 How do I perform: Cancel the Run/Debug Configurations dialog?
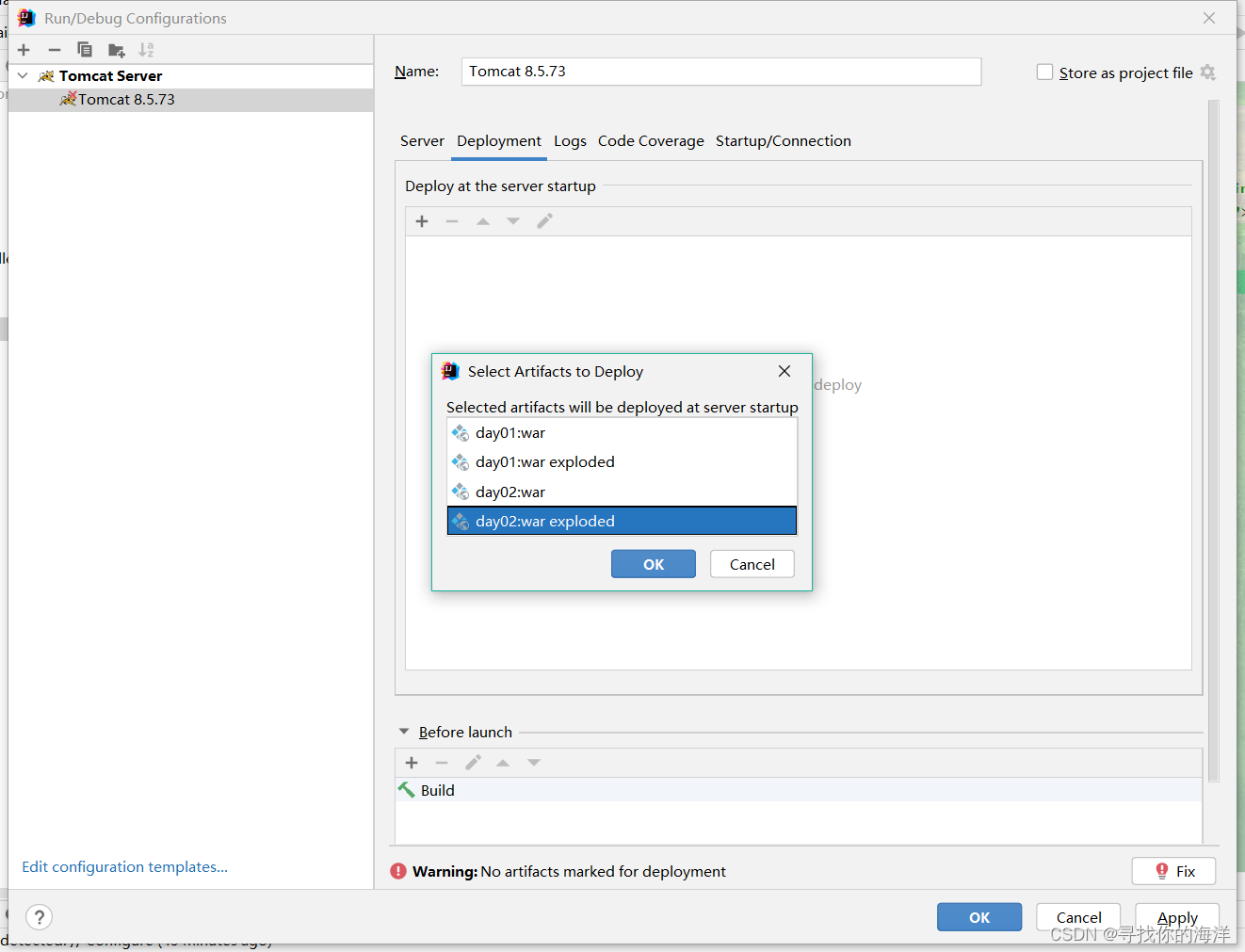1078,917
